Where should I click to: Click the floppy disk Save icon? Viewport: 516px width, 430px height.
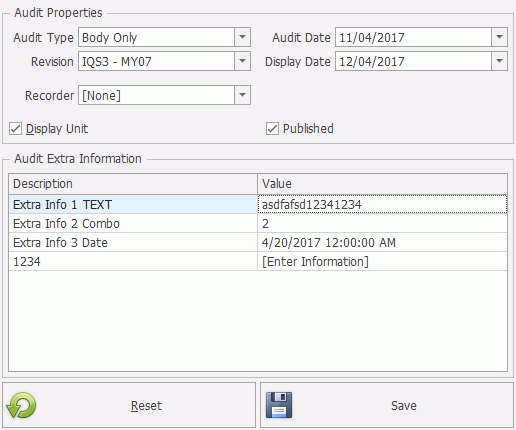click(x=279, y=405)
